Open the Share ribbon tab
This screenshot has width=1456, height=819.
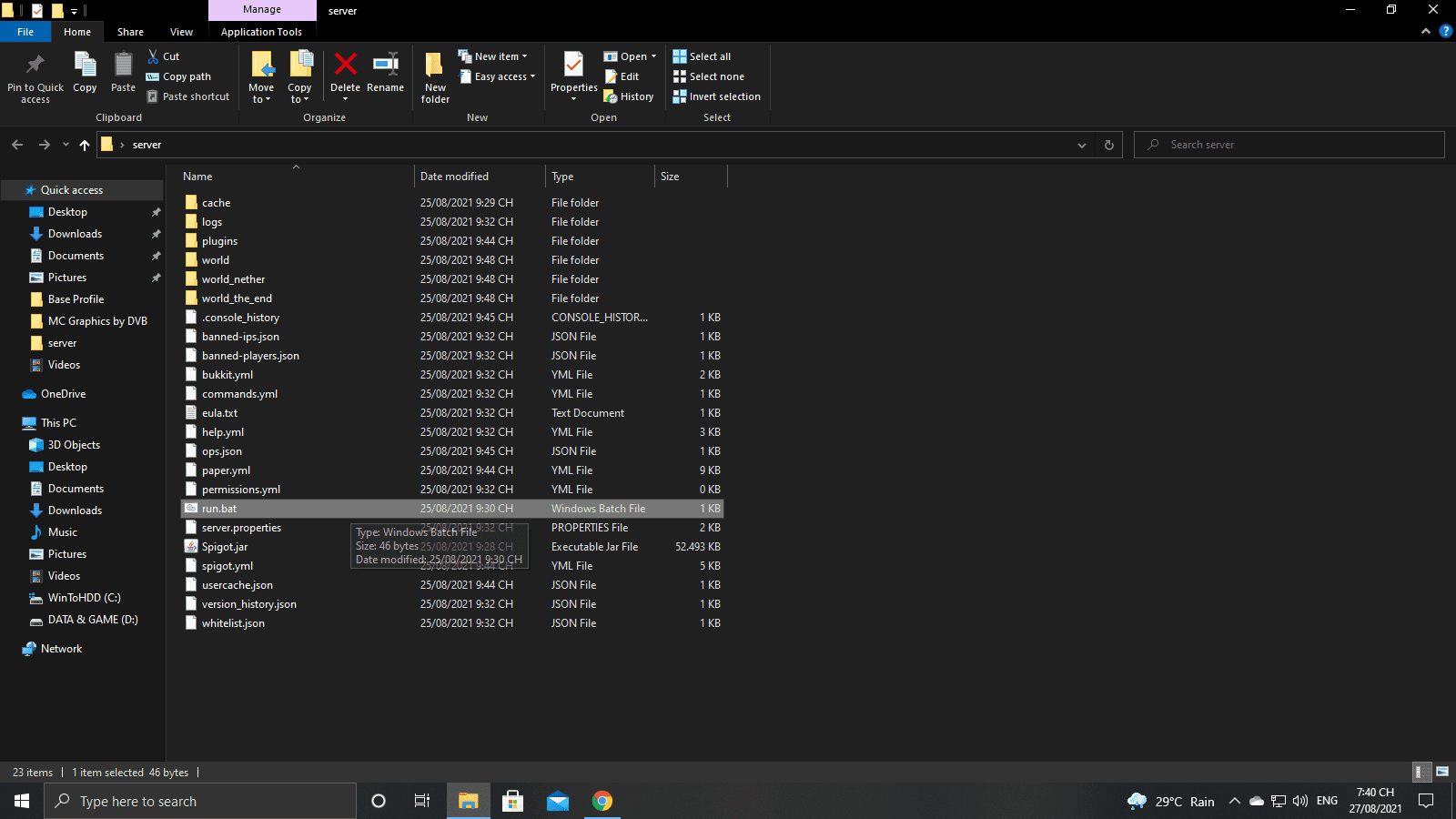pyautogui.click(x=130, y=32)
